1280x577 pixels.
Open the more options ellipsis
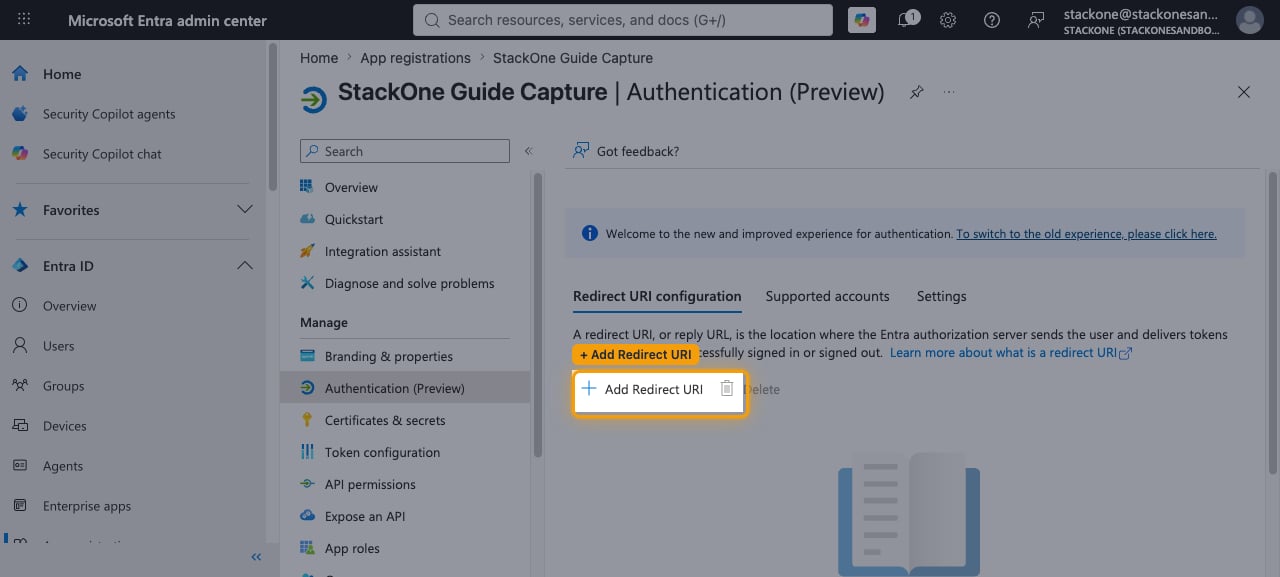click(949, 92)
